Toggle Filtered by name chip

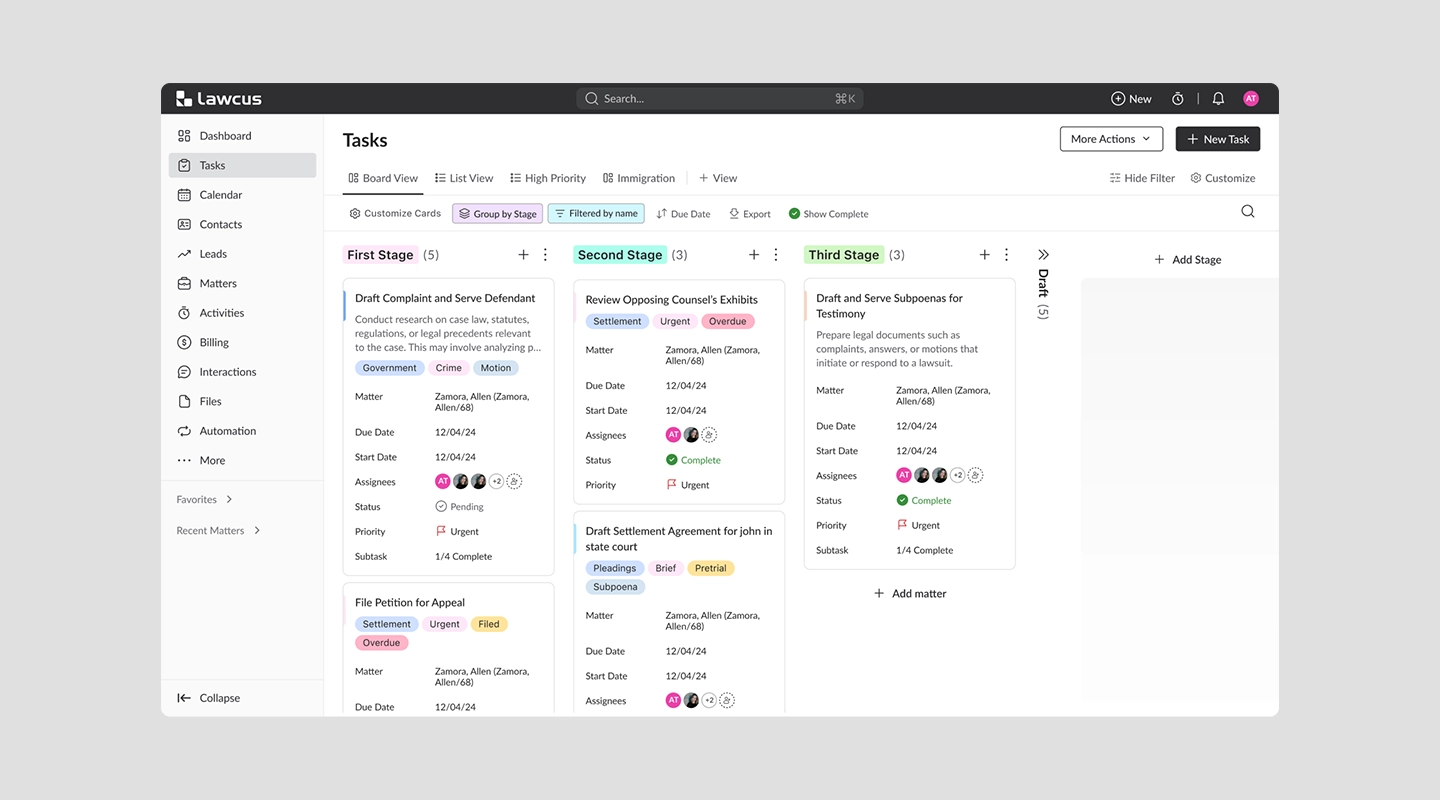tap(596, 213)
